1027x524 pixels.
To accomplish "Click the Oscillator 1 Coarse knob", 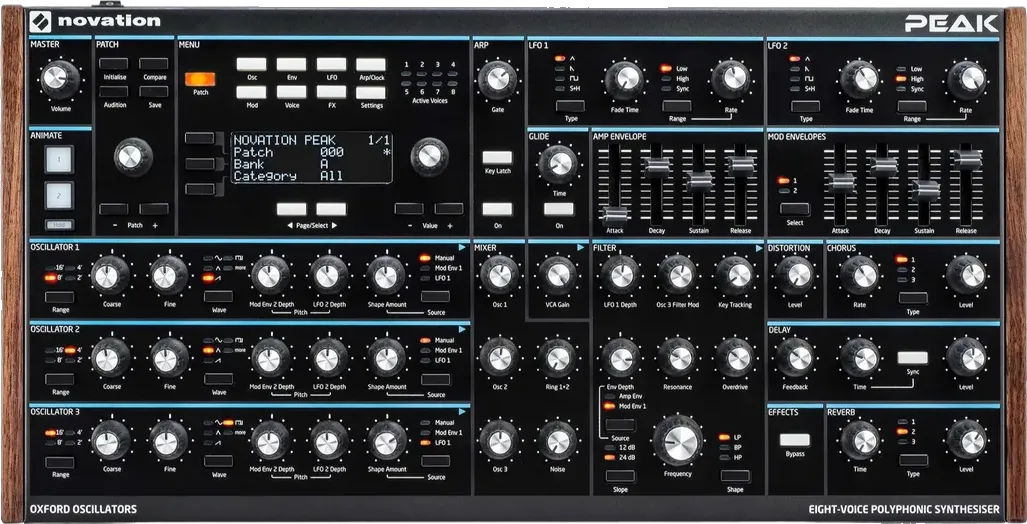I will [111, 273].
